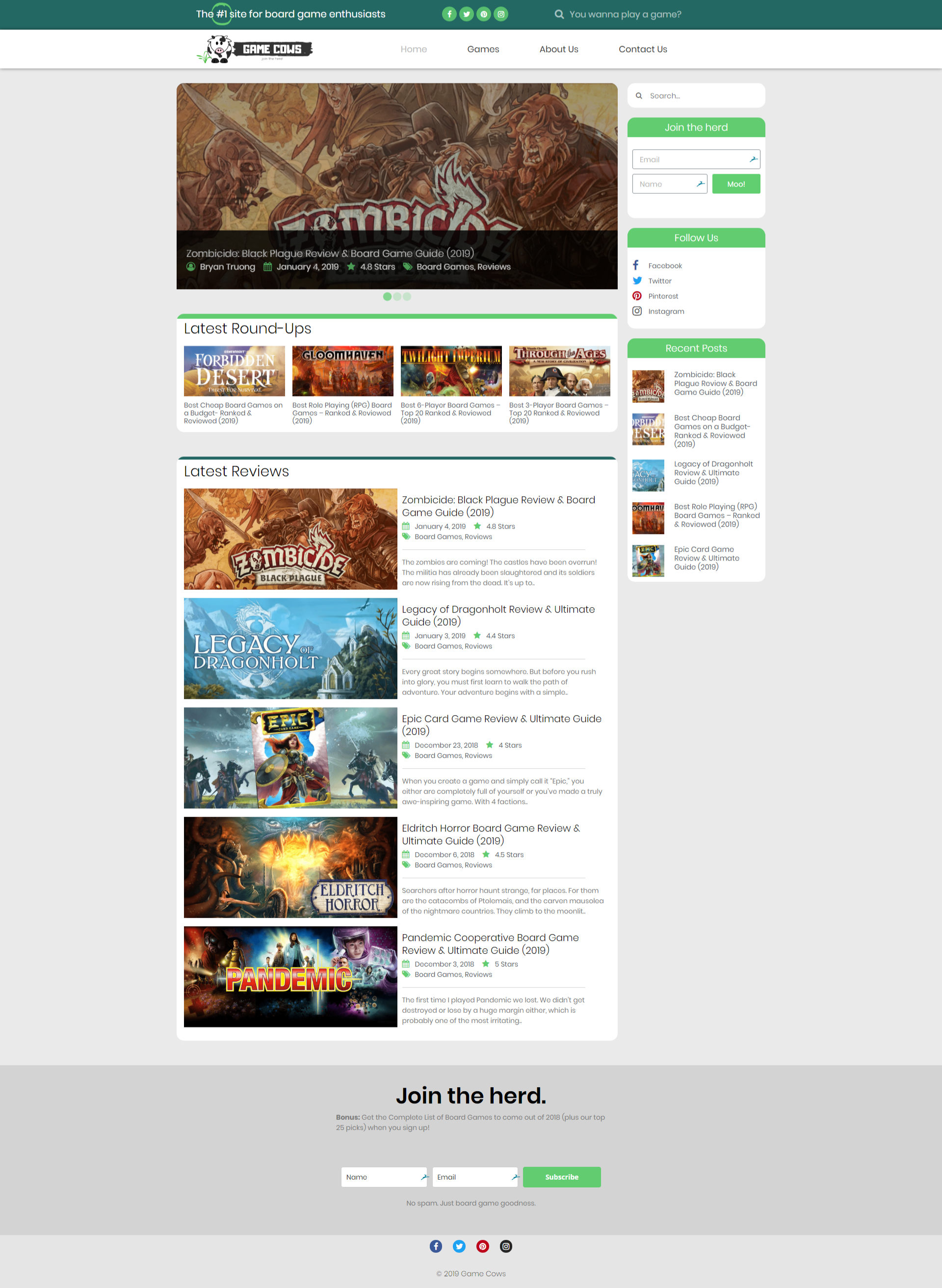
Task: Click footer Name input field
Action: click(x=384, y=1177)
